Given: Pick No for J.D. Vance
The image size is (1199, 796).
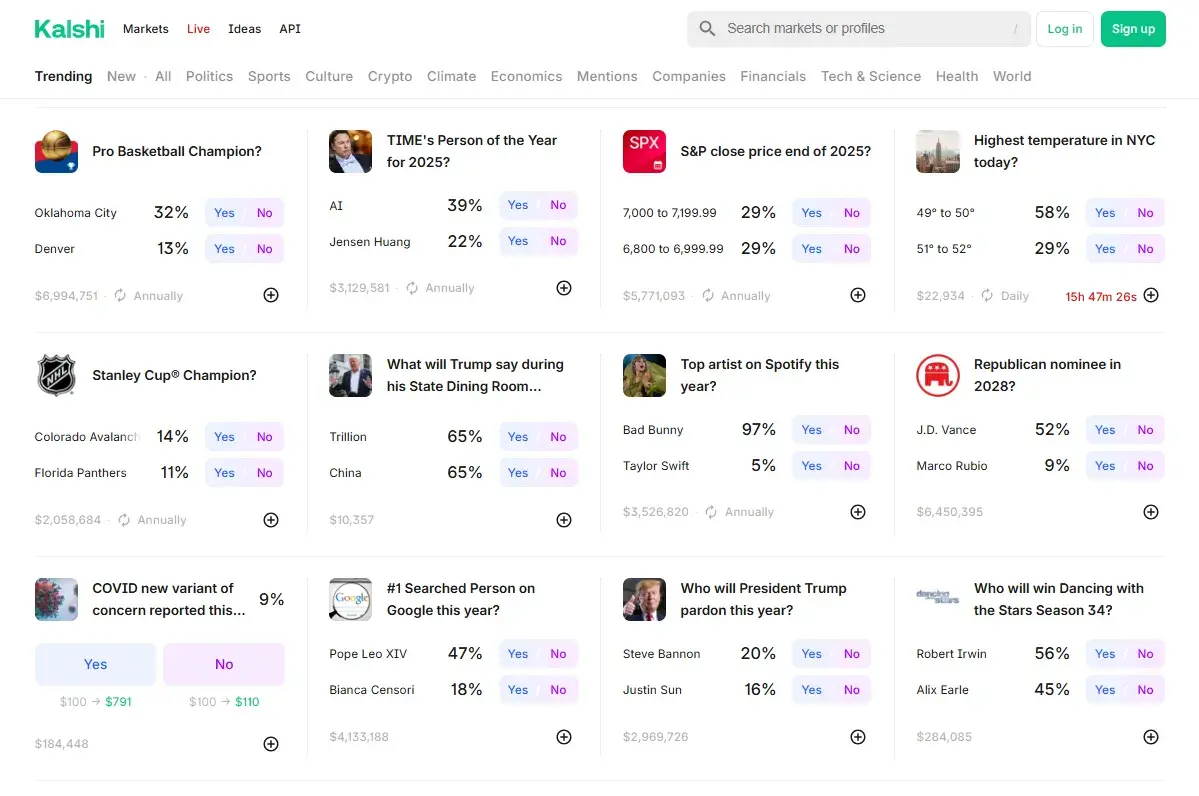Looking at the screenshot, I should coord(1145,430).
